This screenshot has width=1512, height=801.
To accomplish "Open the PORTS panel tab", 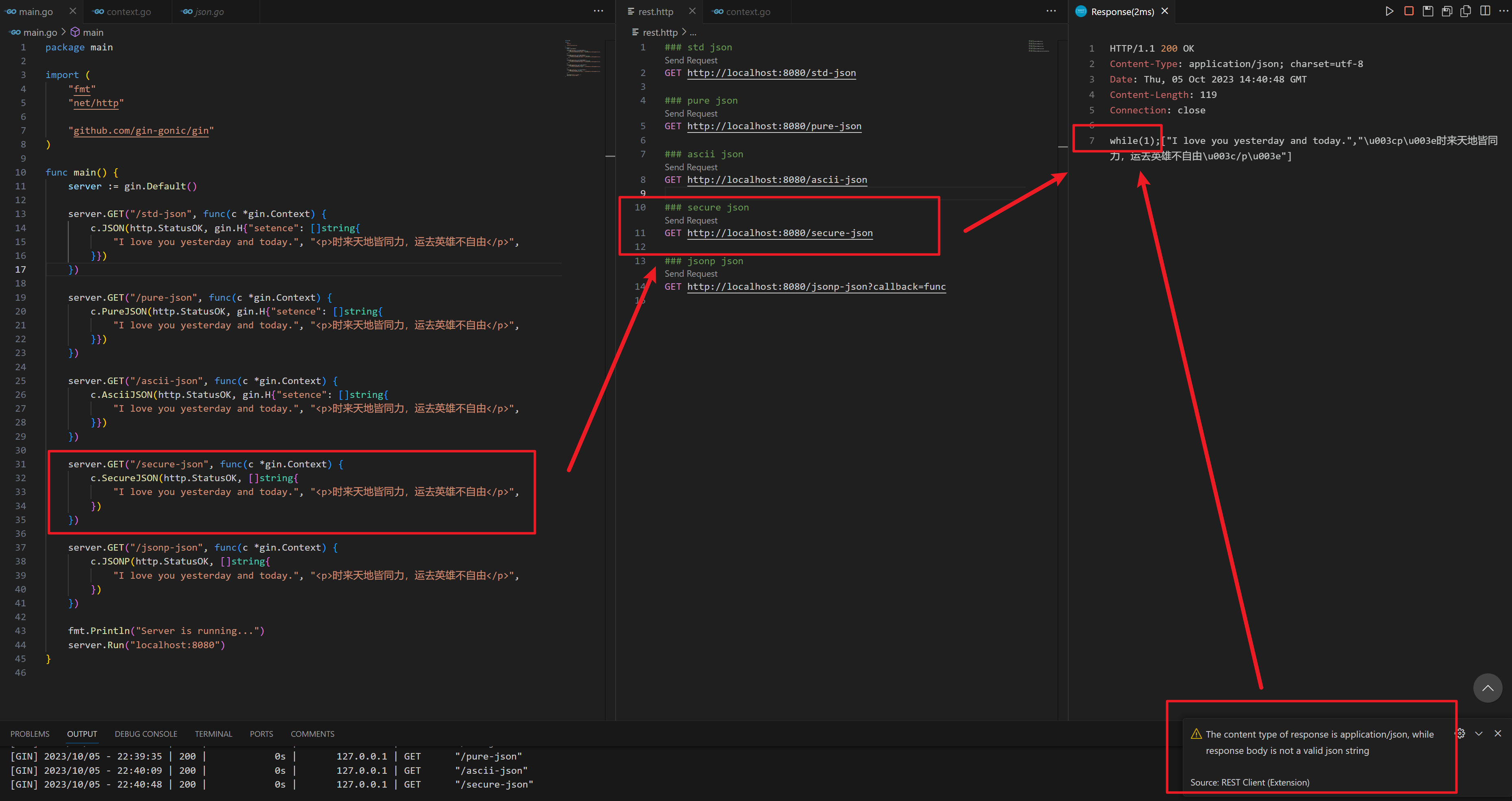I will pyautogui.click(x=261, y=734).
